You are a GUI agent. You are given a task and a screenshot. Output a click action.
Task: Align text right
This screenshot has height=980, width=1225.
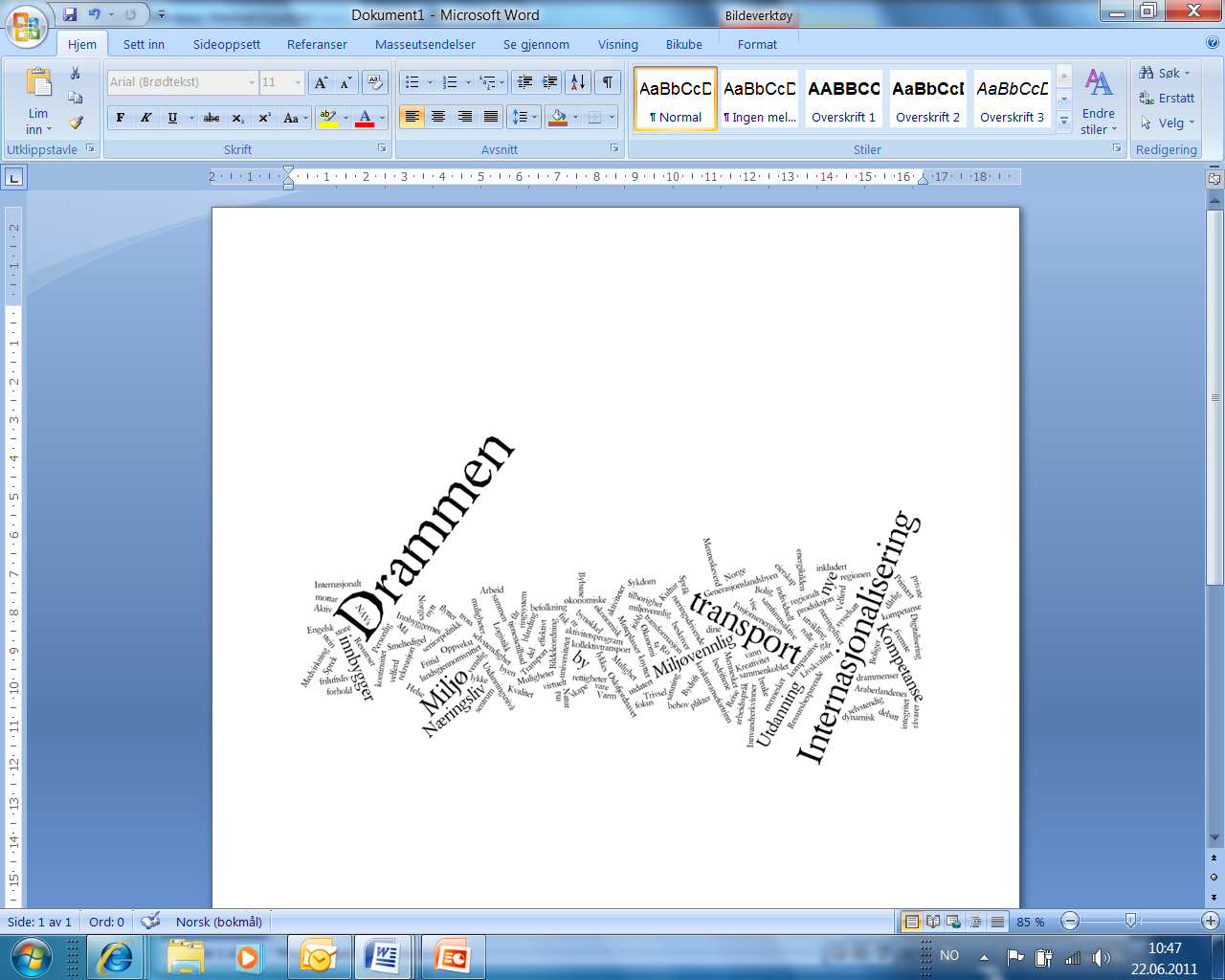tap(465, 117)
